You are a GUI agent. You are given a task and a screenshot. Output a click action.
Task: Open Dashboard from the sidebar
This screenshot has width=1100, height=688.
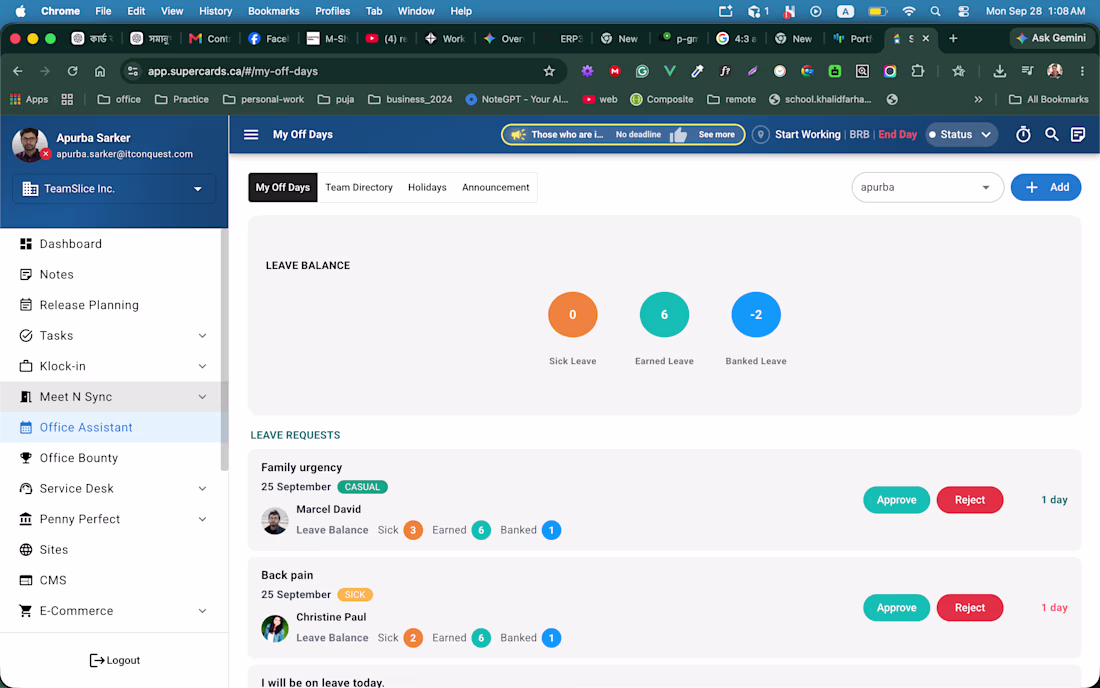click(x=112, y=244)
